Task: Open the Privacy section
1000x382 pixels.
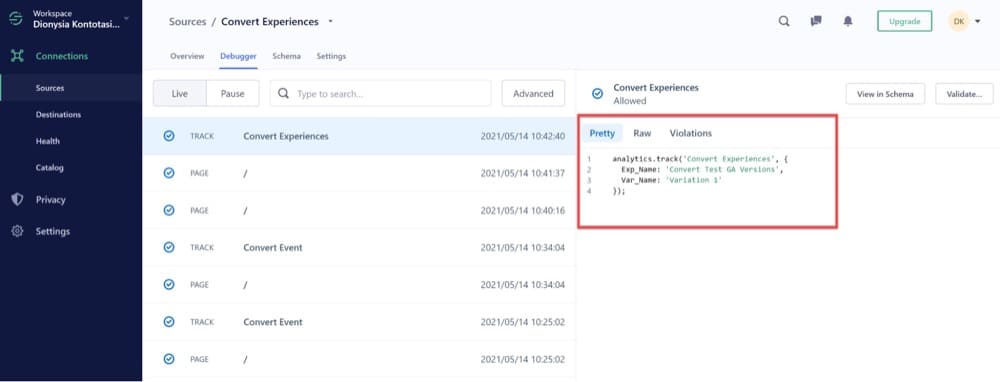Action: pos(50,200)
